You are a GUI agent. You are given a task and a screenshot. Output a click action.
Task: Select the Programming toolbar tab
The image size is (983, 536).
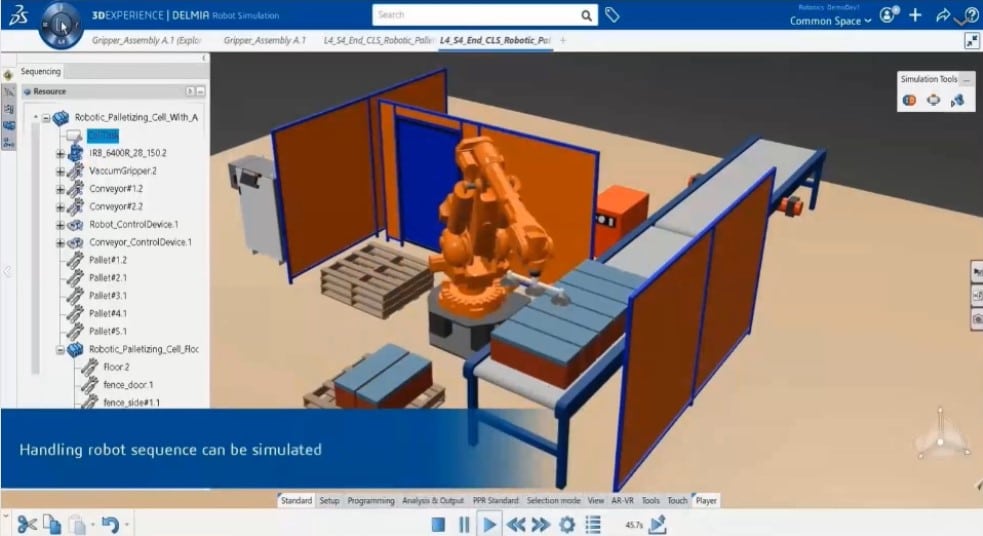(x=371, y=500)
